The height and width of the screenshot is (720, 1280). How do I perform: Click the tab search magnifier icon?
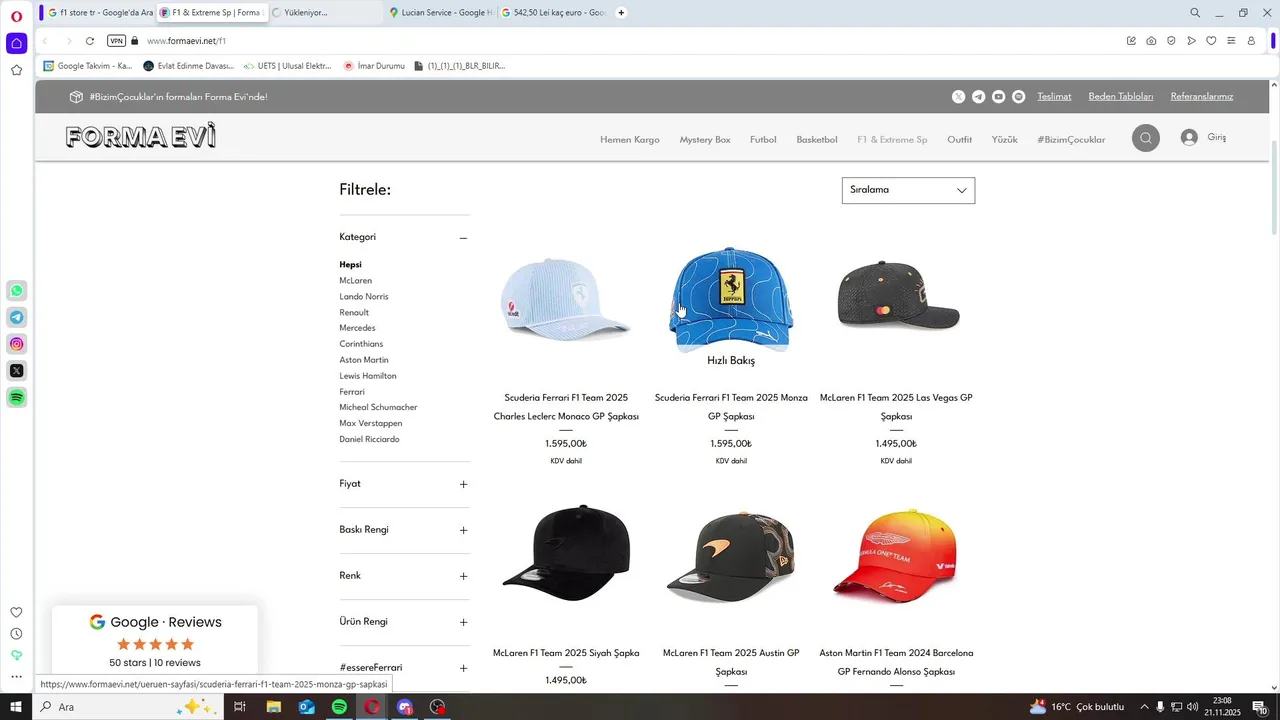1195,13
